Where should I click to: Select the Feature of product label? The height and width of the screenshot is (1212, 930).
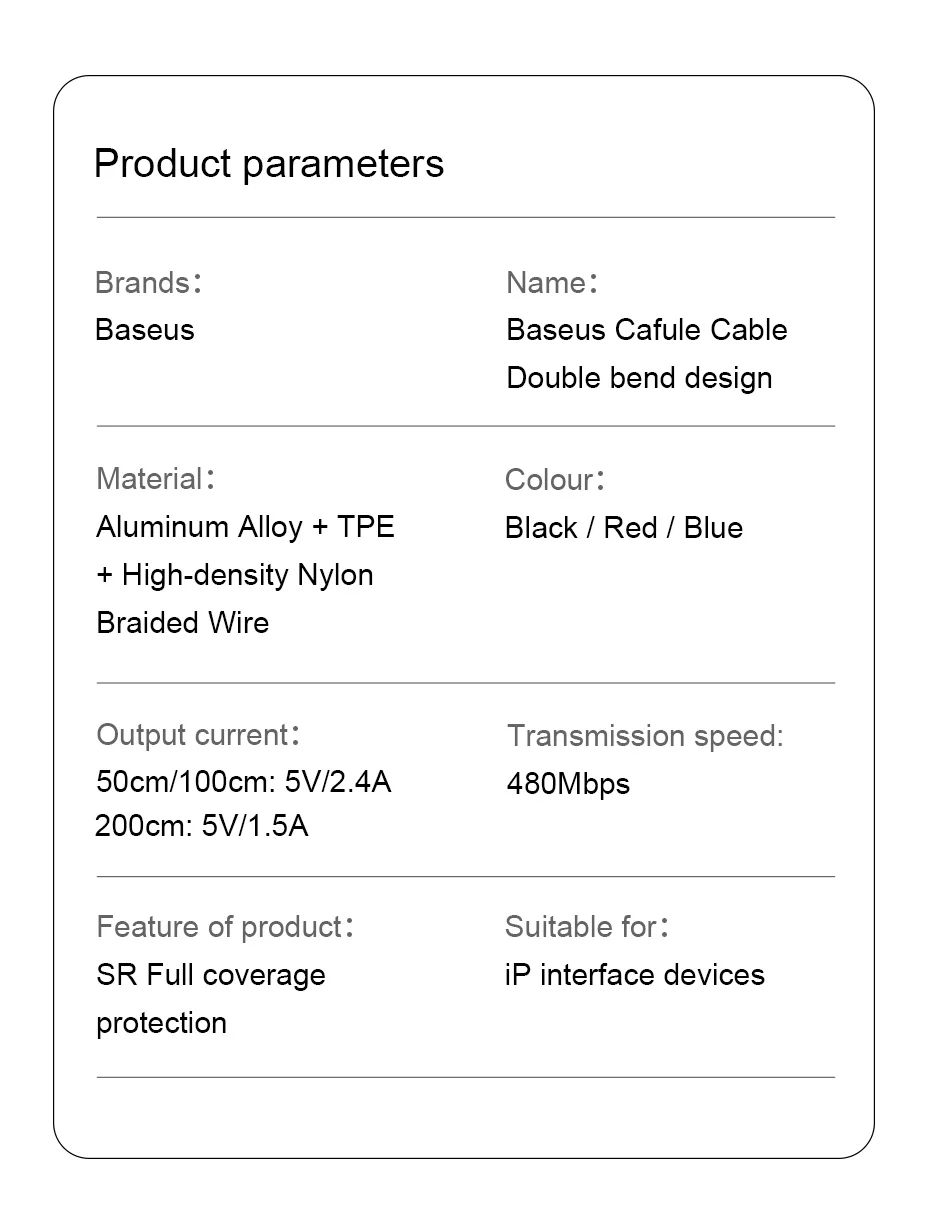(224, 927)
